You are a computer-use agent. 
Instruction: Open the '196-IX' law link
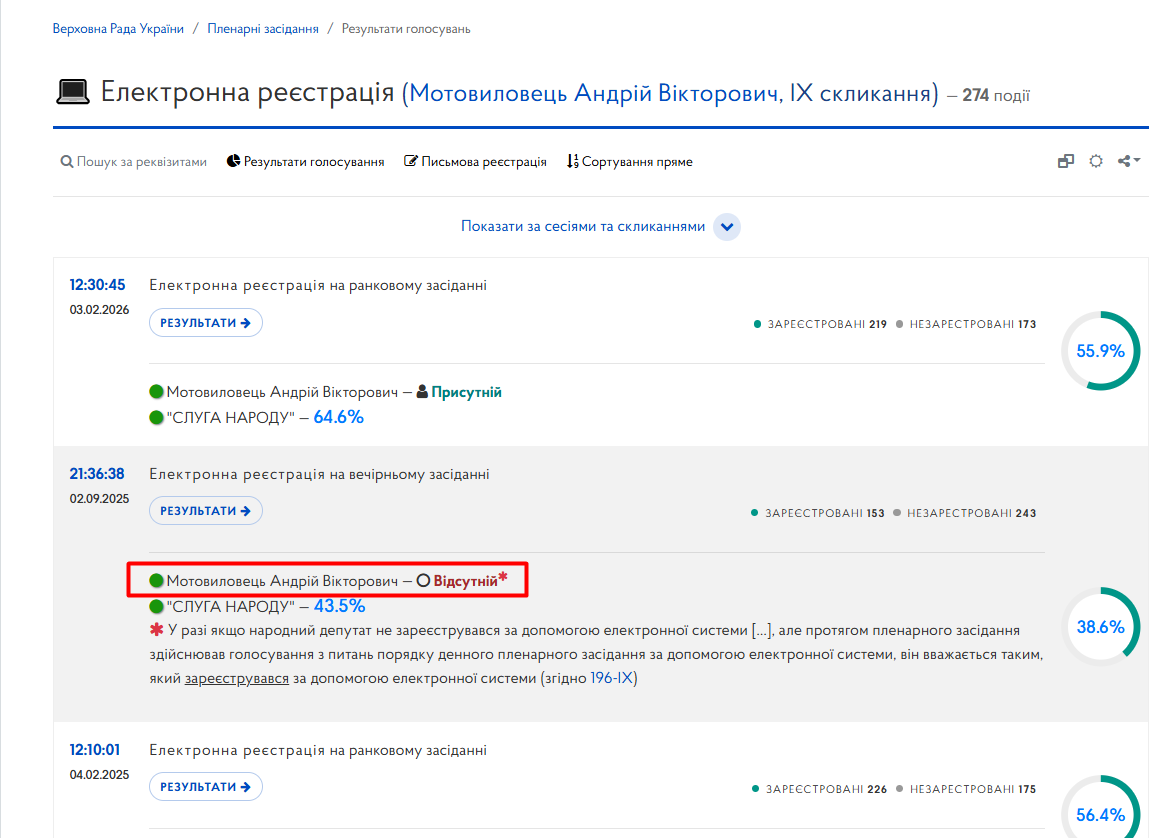point(612,678)
